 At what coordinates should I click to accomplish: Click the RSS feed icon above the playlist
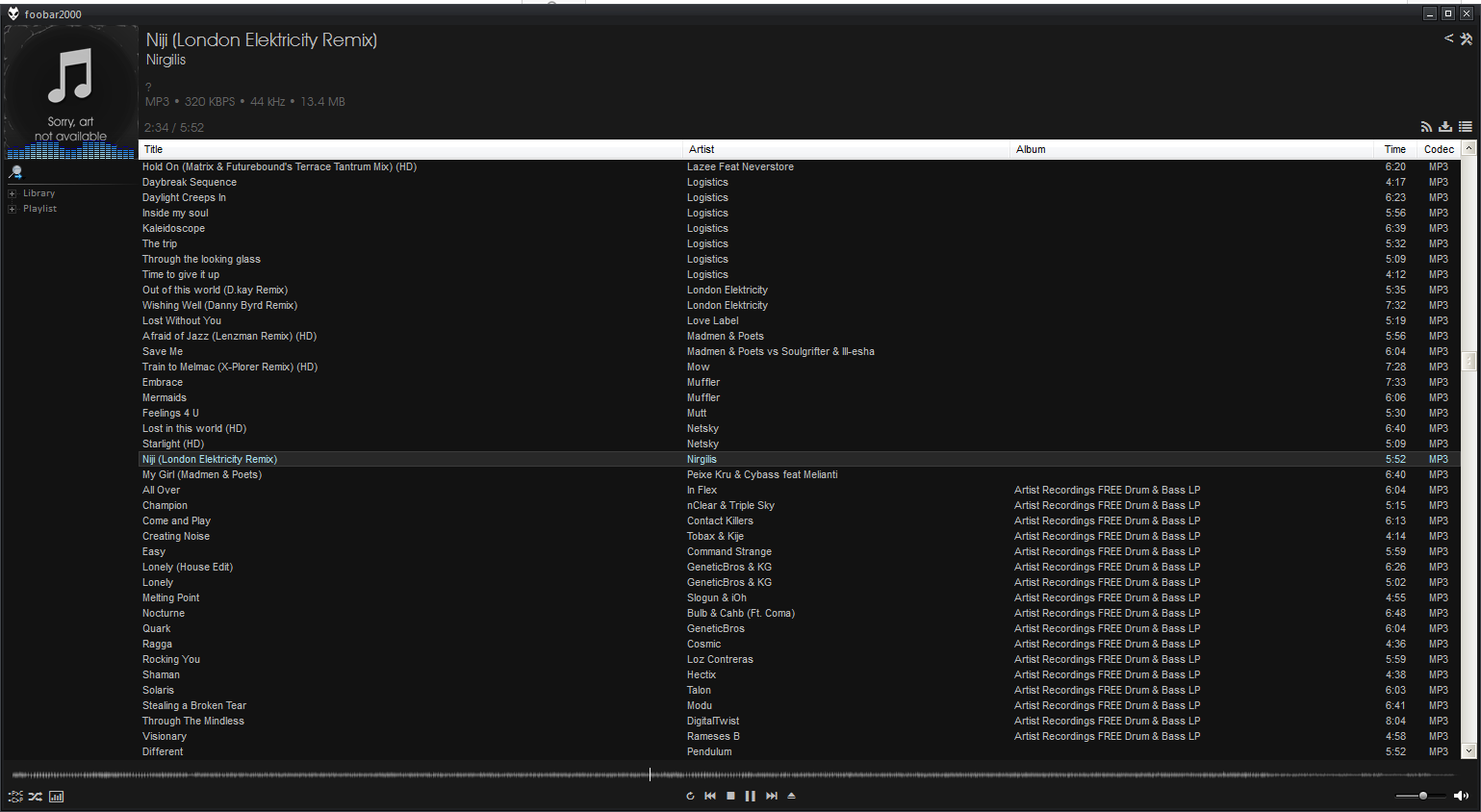click(1426, 127)
